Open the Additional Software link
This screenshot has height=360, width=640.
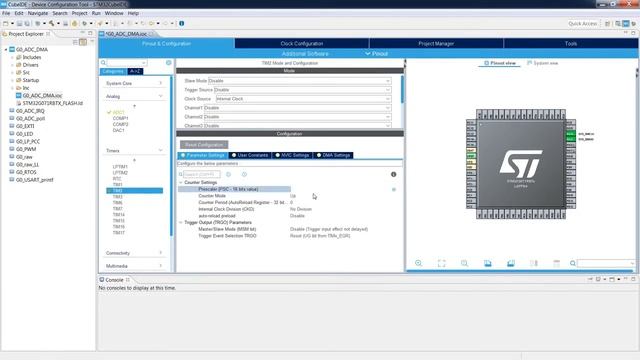click(304, 54)
